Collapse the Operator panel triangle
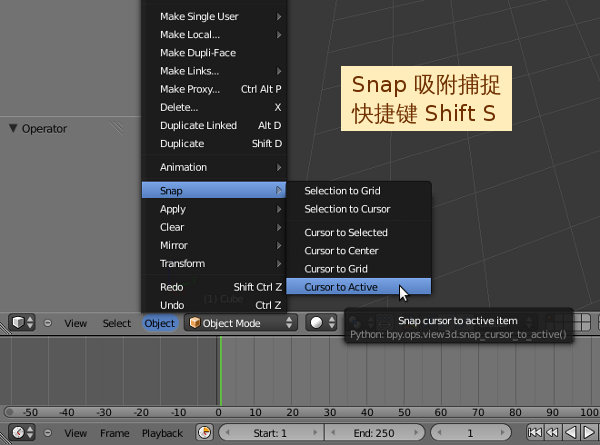Viewport: 600px width, 445px height. click(x=13, y=128)
